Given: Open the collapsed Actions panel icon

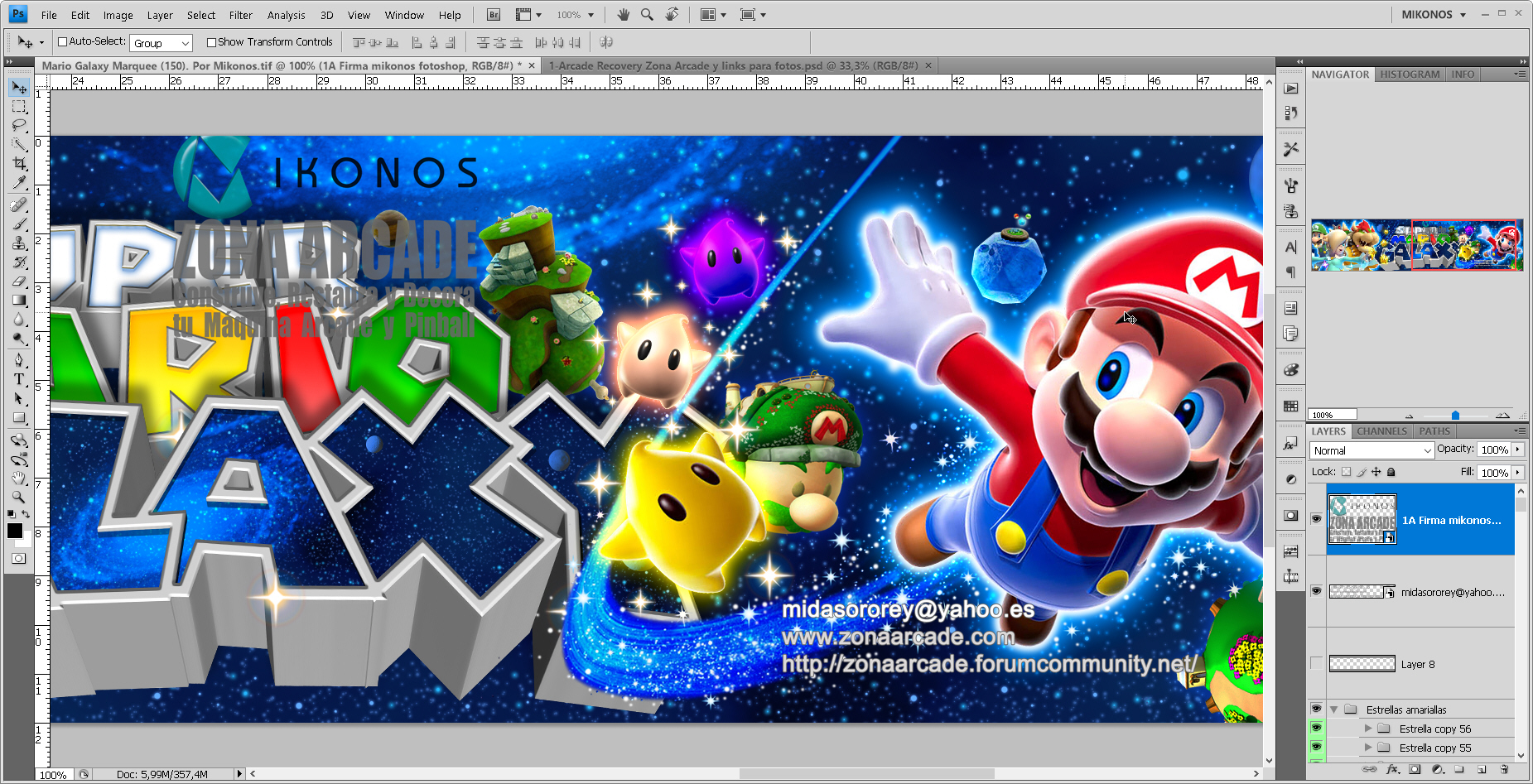Looking at the screenshot, I should coord(1291,89).
